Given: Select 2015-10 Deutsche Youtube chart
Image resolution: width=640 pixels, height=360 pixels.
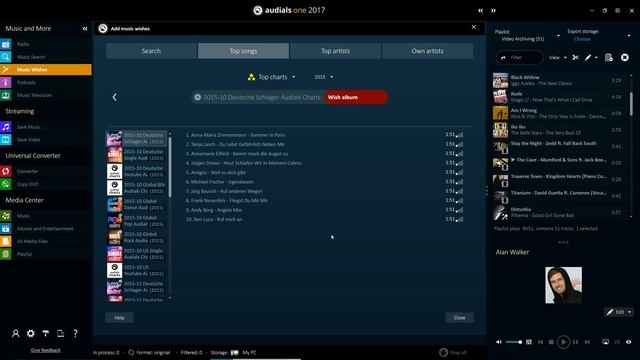Looking at the screenshot, I should tap(136, 171).
